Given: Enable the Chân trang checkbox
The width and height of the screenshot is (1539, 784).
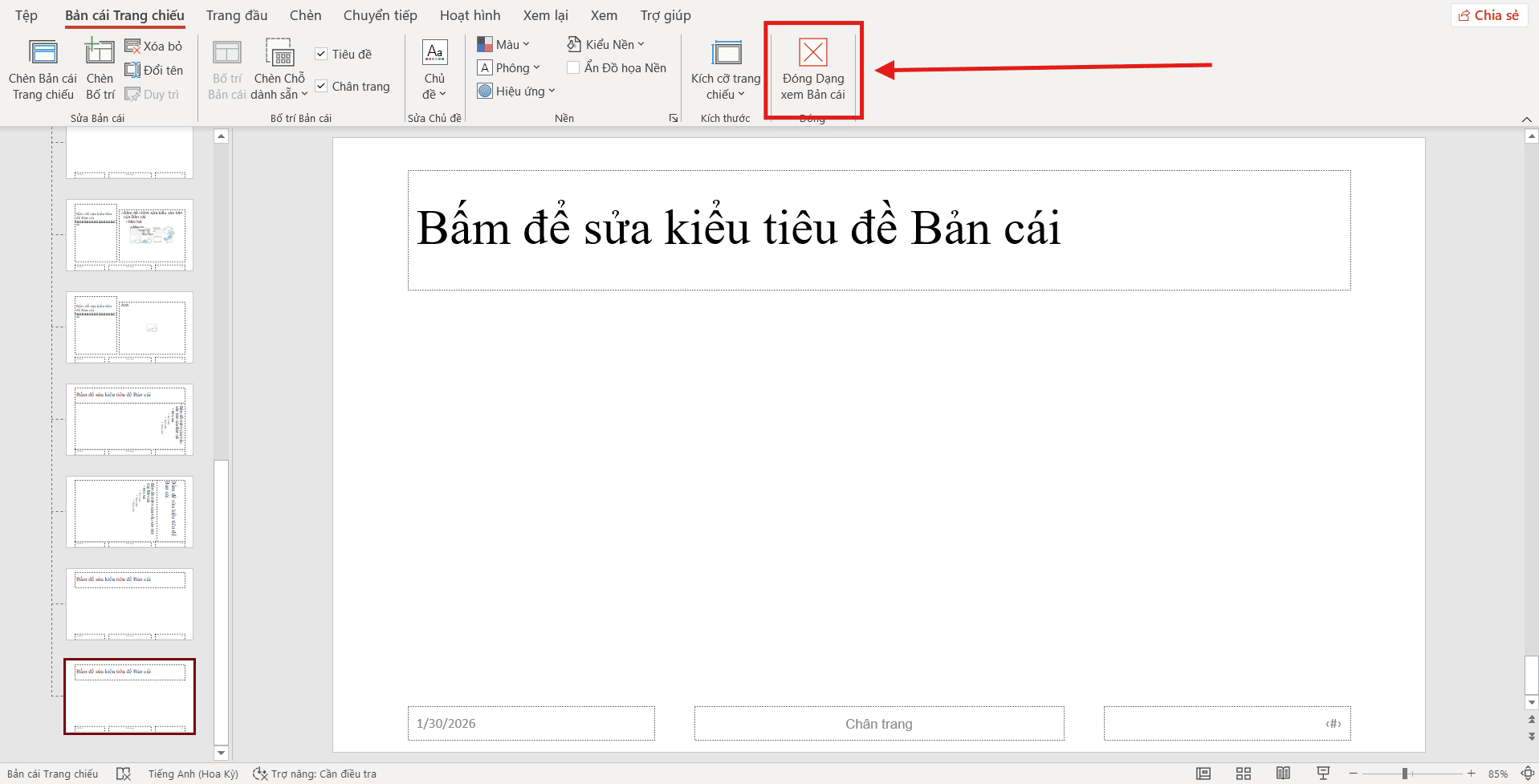Looking at the screenshot, I should pyautogui.click(x=322, y=85).
